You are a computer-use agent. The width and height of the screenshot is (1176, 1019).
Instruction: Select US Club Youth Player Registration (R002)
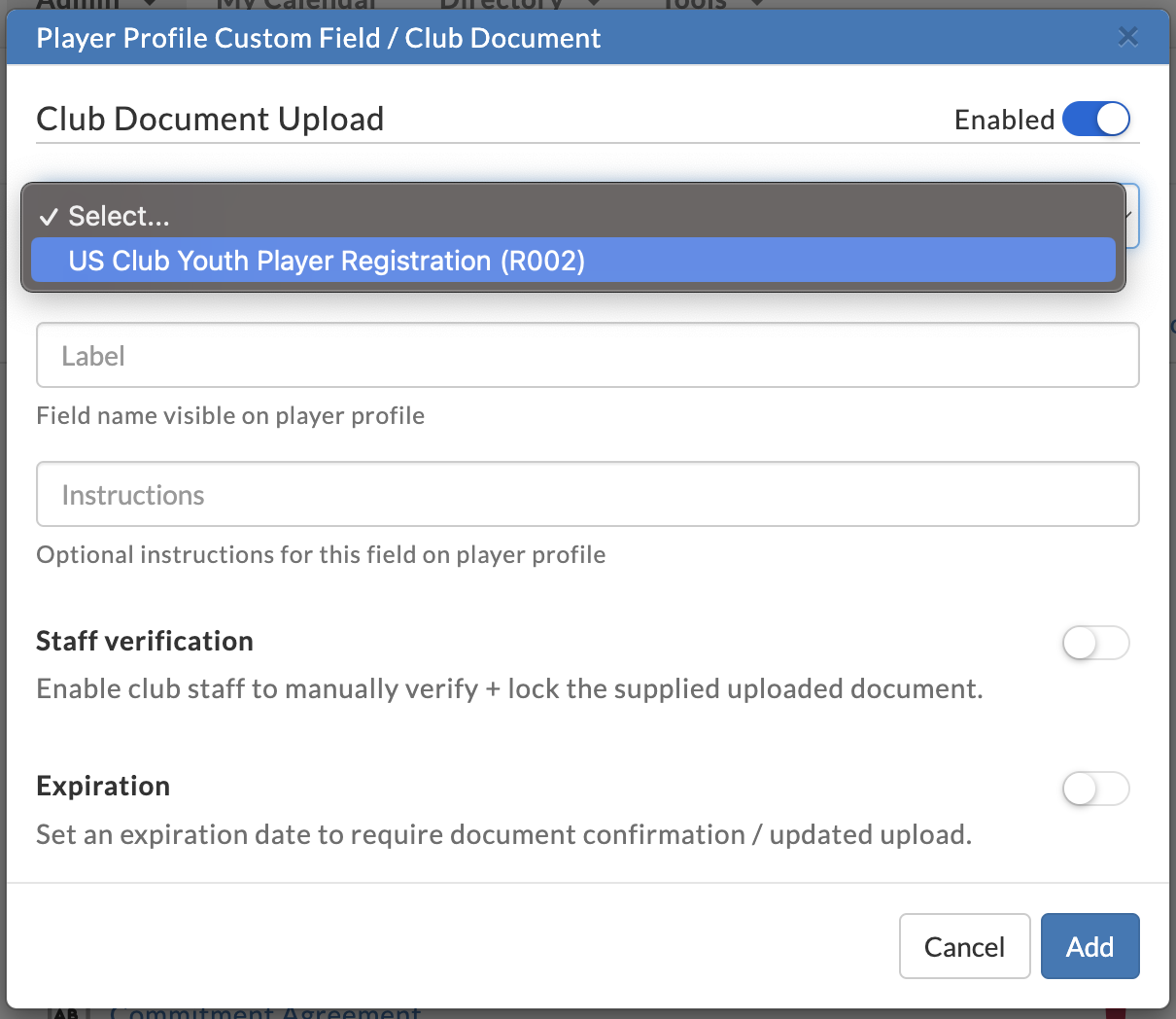[573, 261]
